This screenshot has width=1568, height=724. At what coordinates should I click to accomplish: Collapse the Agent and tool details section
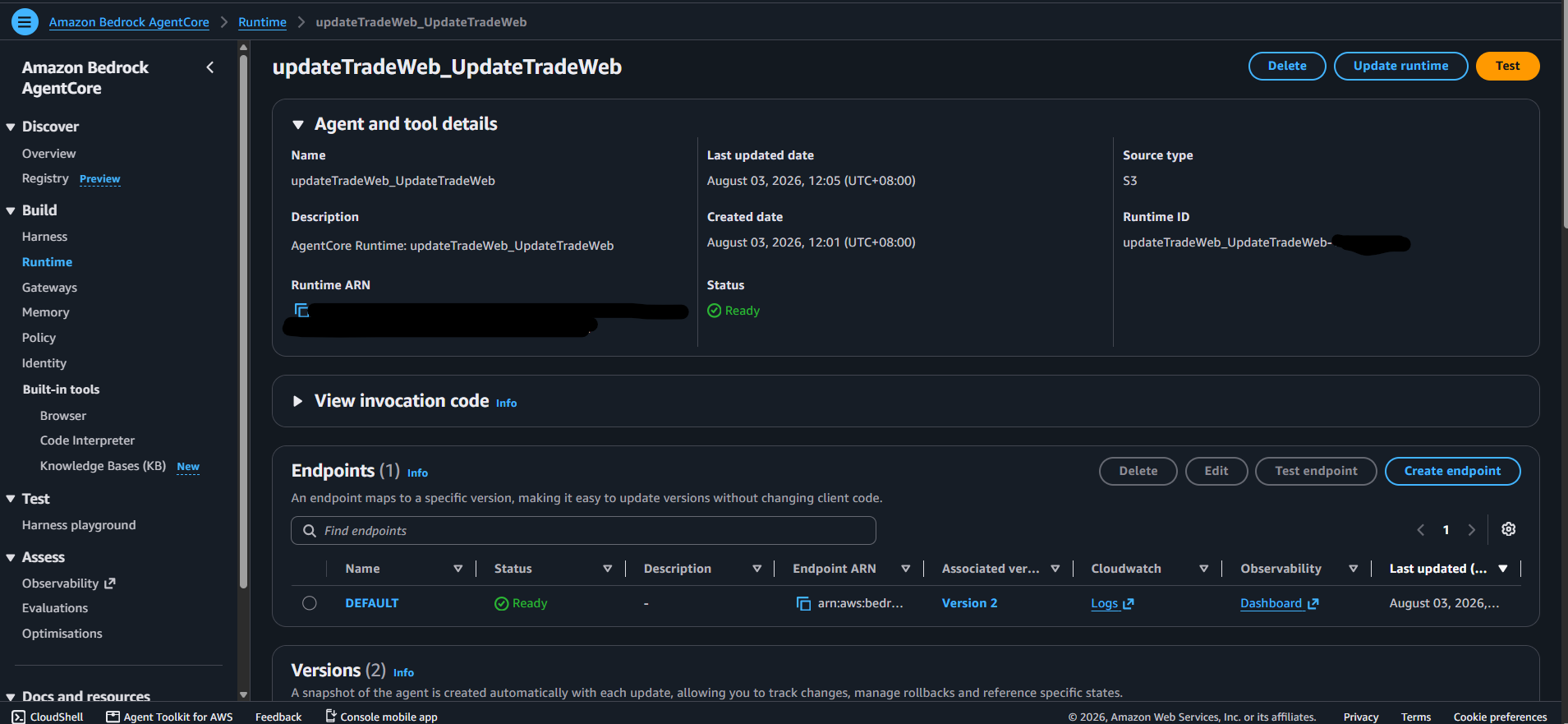tap(298, 125)
